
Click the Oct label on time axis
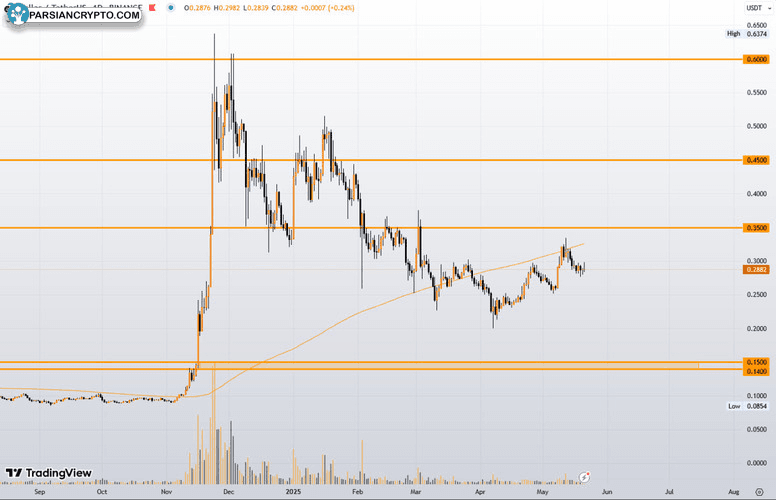pos(102,492)
